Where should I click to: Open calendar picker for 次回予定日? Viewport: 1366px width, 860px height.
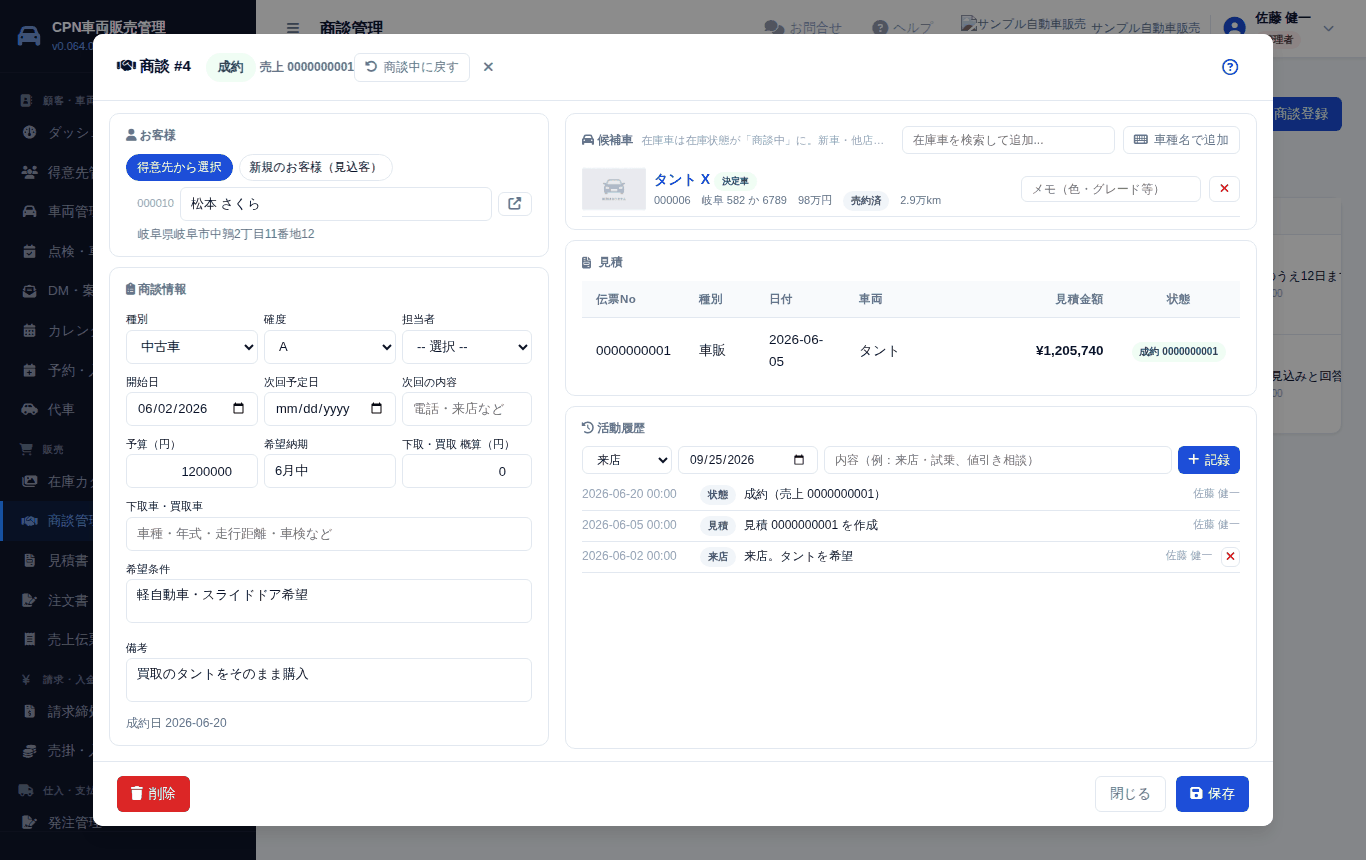click(376, 408)
